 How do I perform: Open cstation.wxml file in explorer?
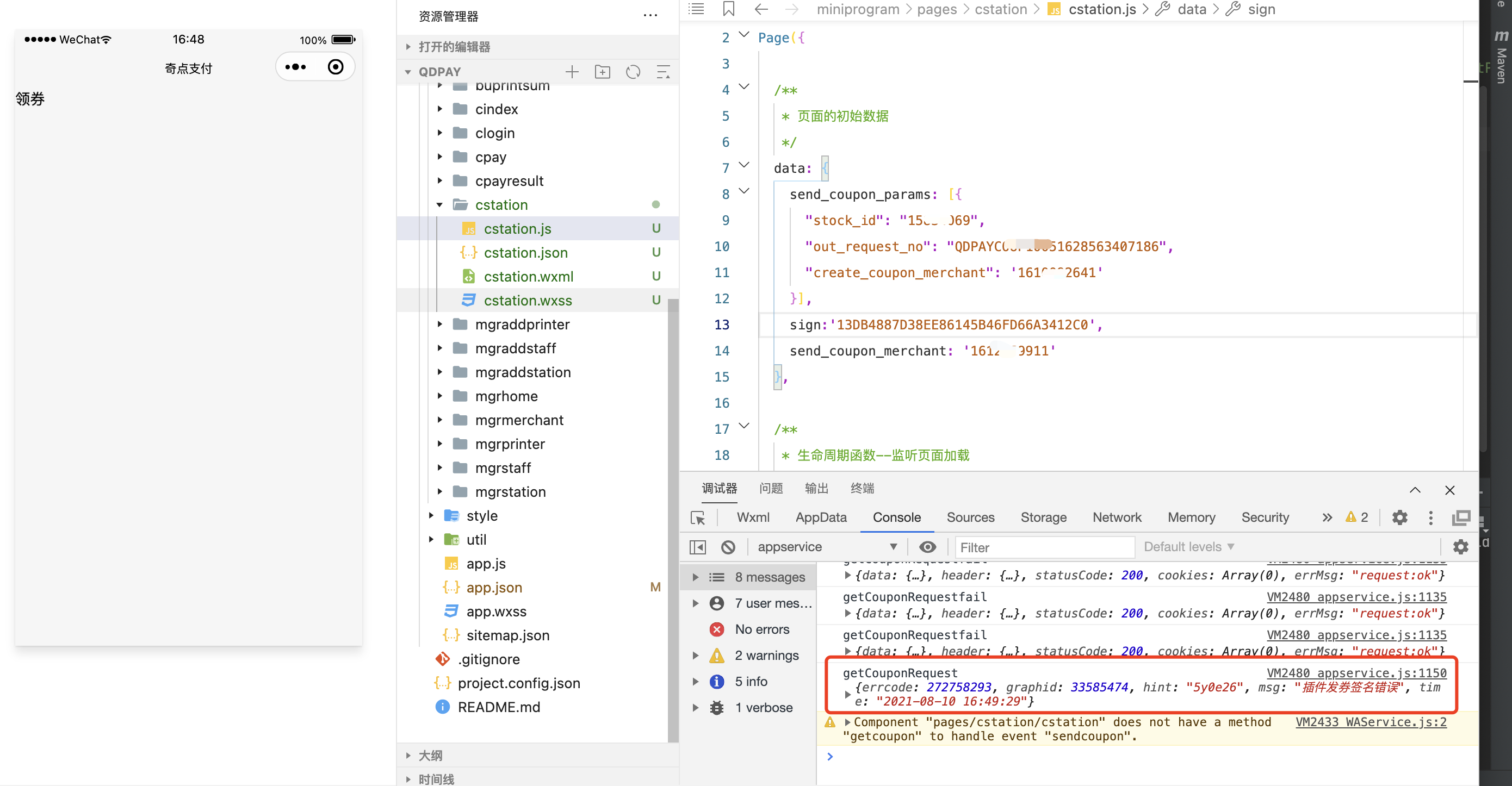tap(528, 276)
